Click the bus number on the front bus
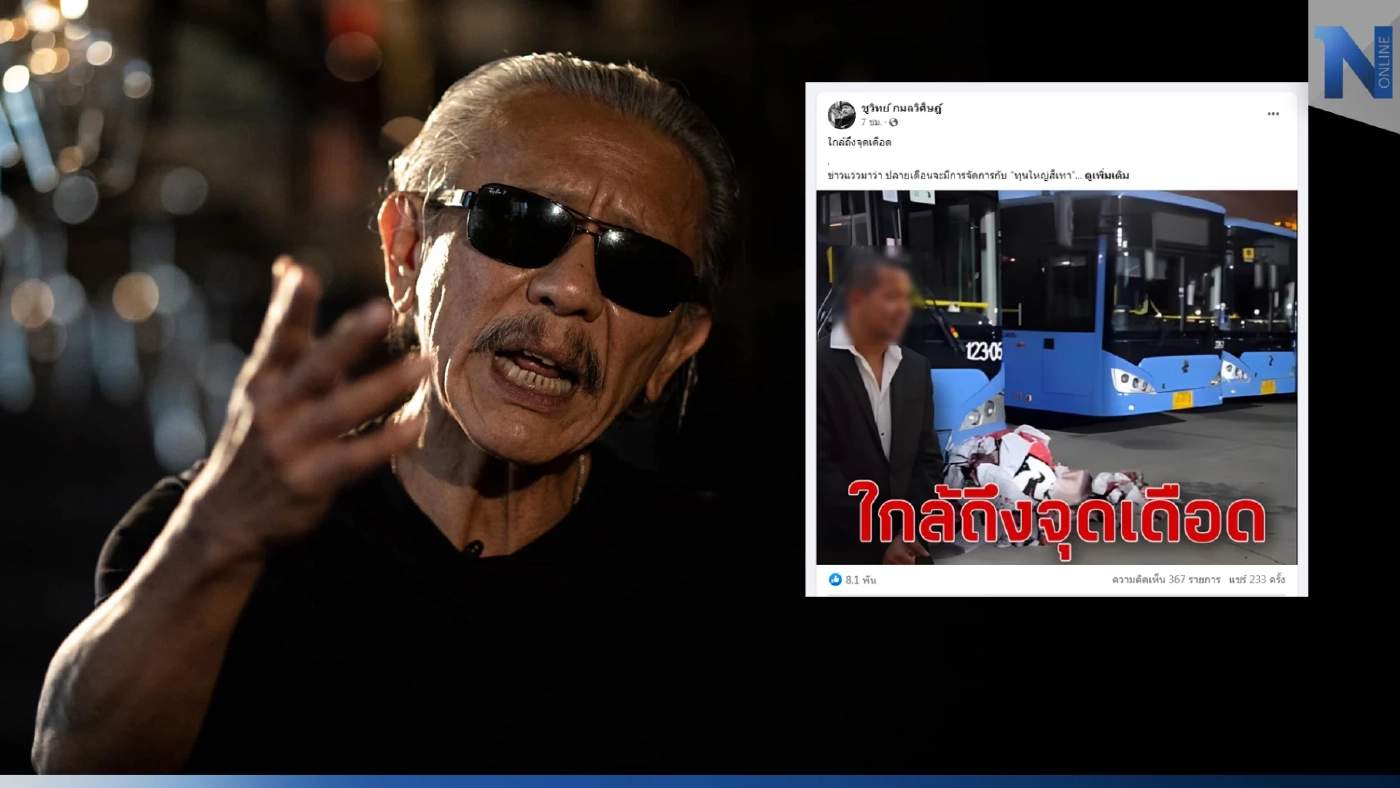The width and height of the screenshot is (1400, 788). coord(982,350)
